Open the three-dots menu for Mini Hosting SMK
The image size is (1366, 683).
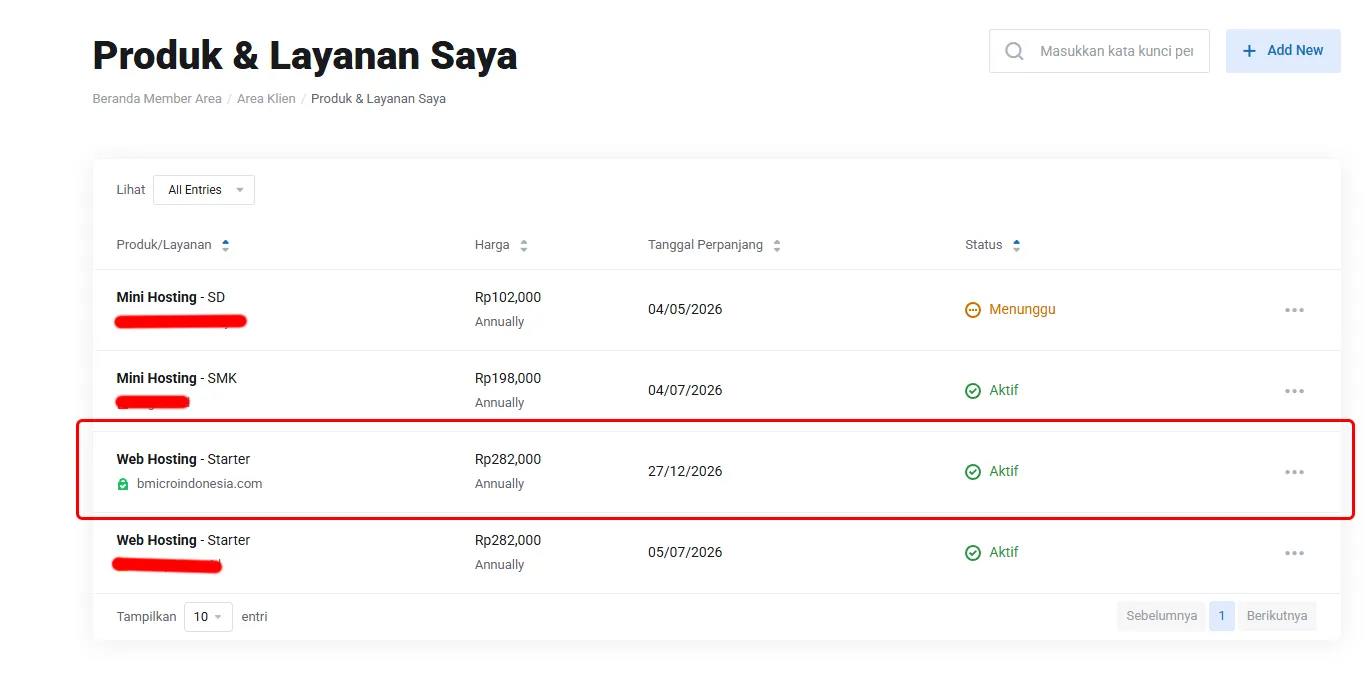tap(1294, 391)
